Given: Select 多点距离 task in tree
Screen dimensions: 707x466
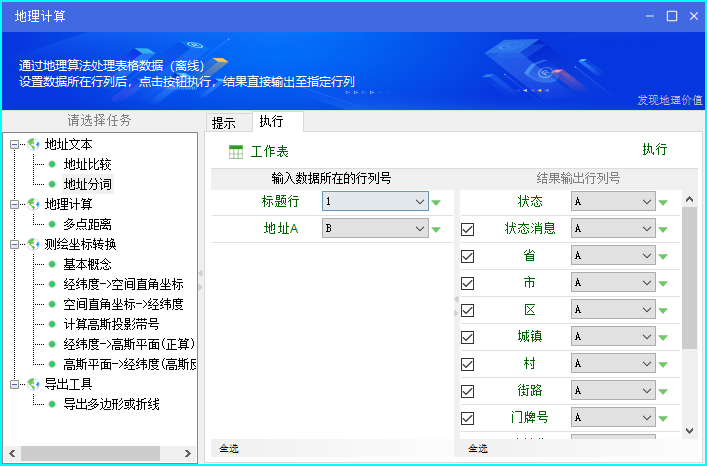Looking at the screenshot, I should pos(87,224).
